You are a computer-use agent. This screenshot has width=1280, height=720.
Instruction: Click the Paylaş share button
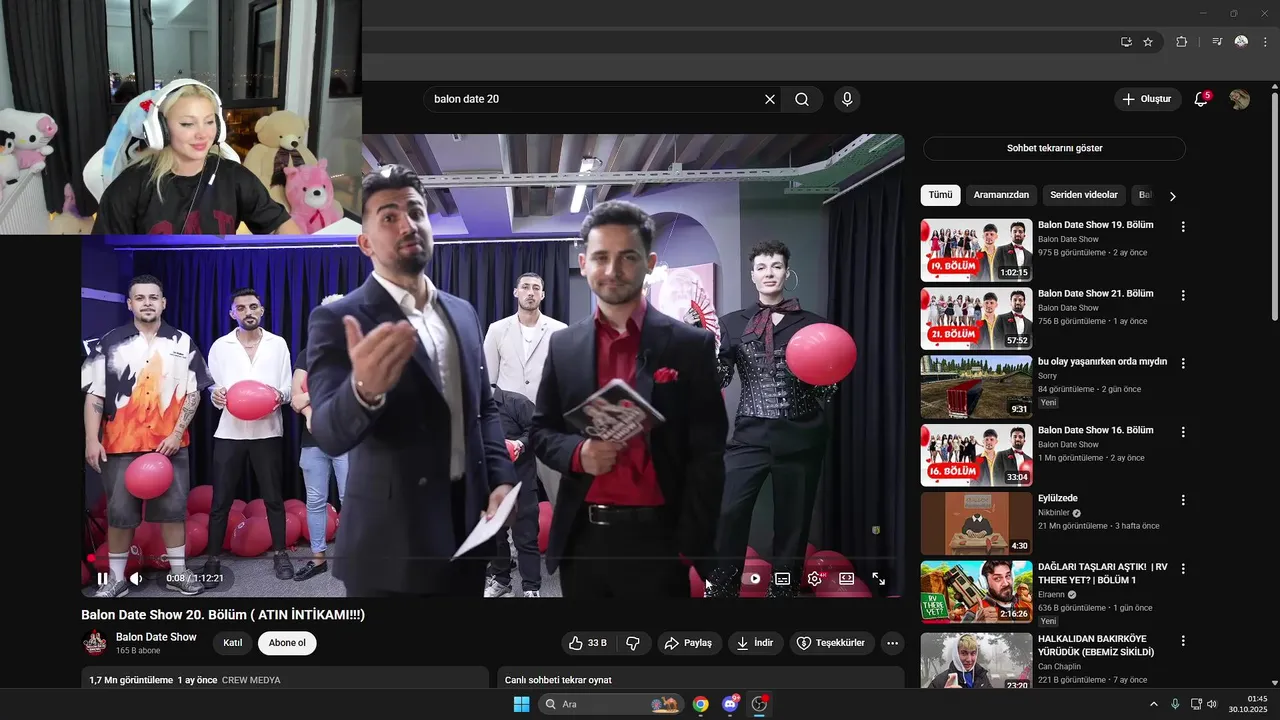(689, 643)
